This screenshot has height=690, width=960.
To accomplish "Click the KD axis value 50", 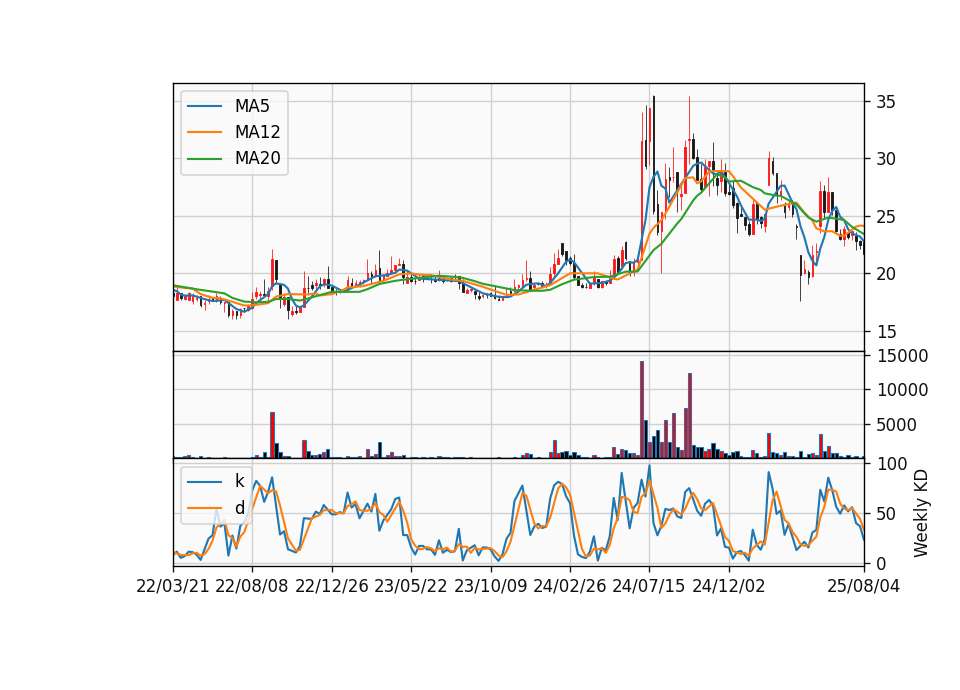I will (x=885, y=514).
